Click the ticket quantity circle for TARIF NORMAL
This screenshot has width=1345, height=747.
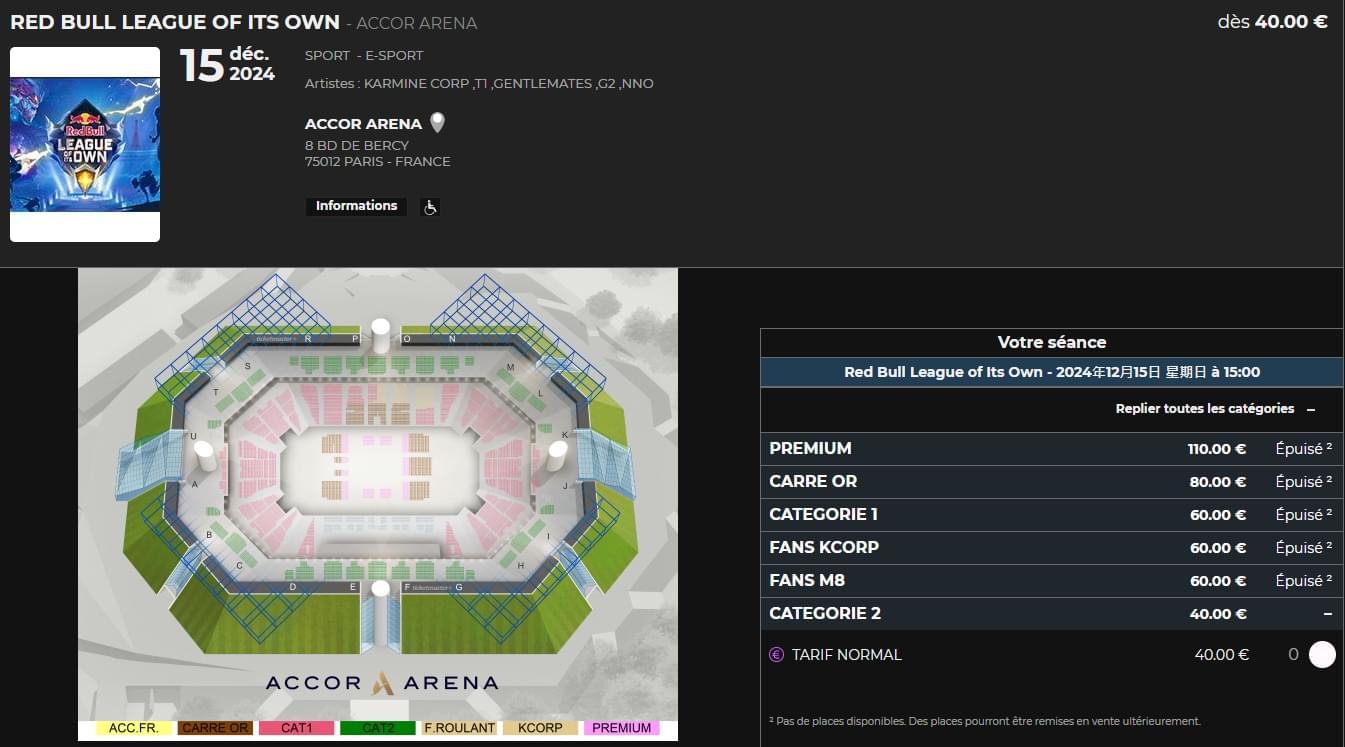pyautogui.click(x=1322, y=655)
